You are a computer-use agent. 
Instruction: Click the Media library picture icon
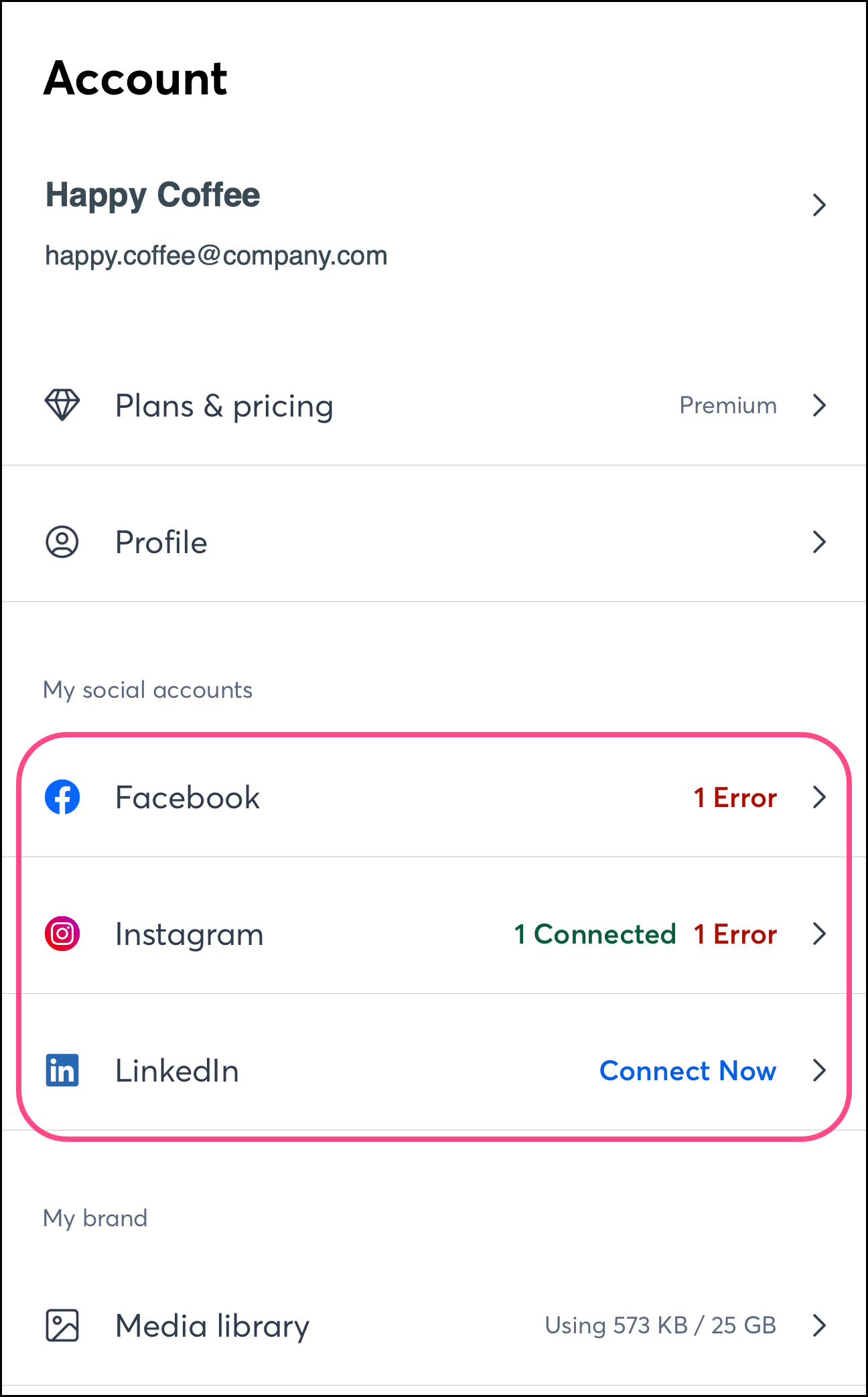pyautogui.click(x=62, y=1325)
